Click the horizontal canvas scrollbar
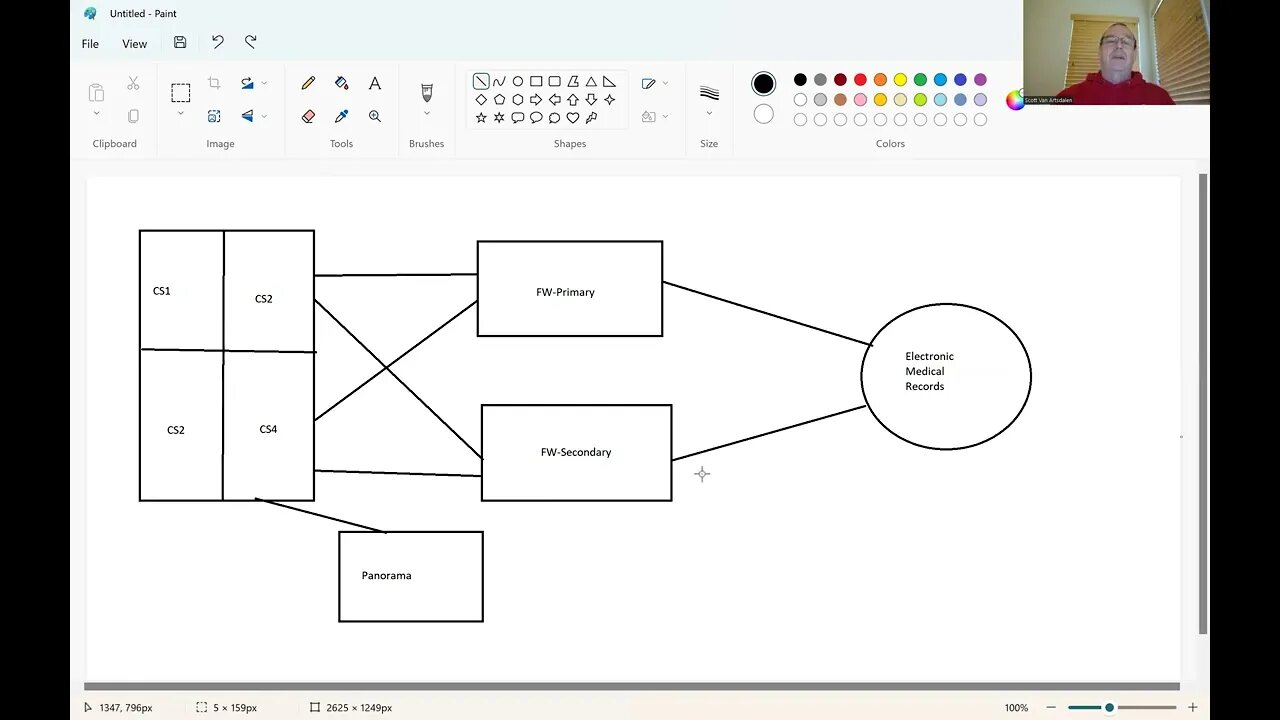 point(631,686)
